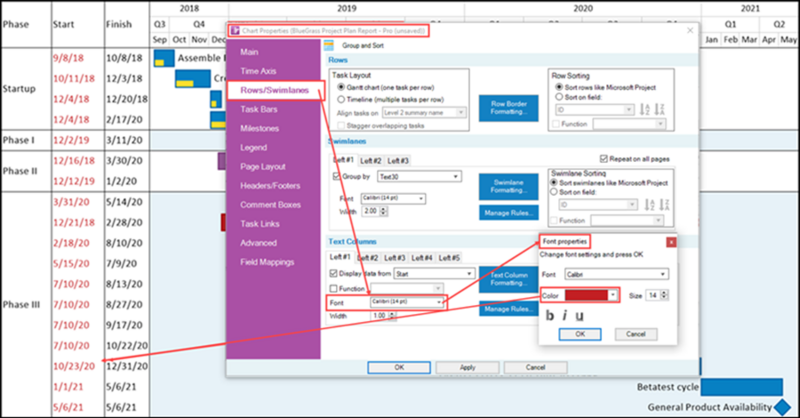Image resolution: width=800 pixels, height=418 pixels.
Task: Open the Swimlanes Font dropdown
Action: (x=393, y=198)
